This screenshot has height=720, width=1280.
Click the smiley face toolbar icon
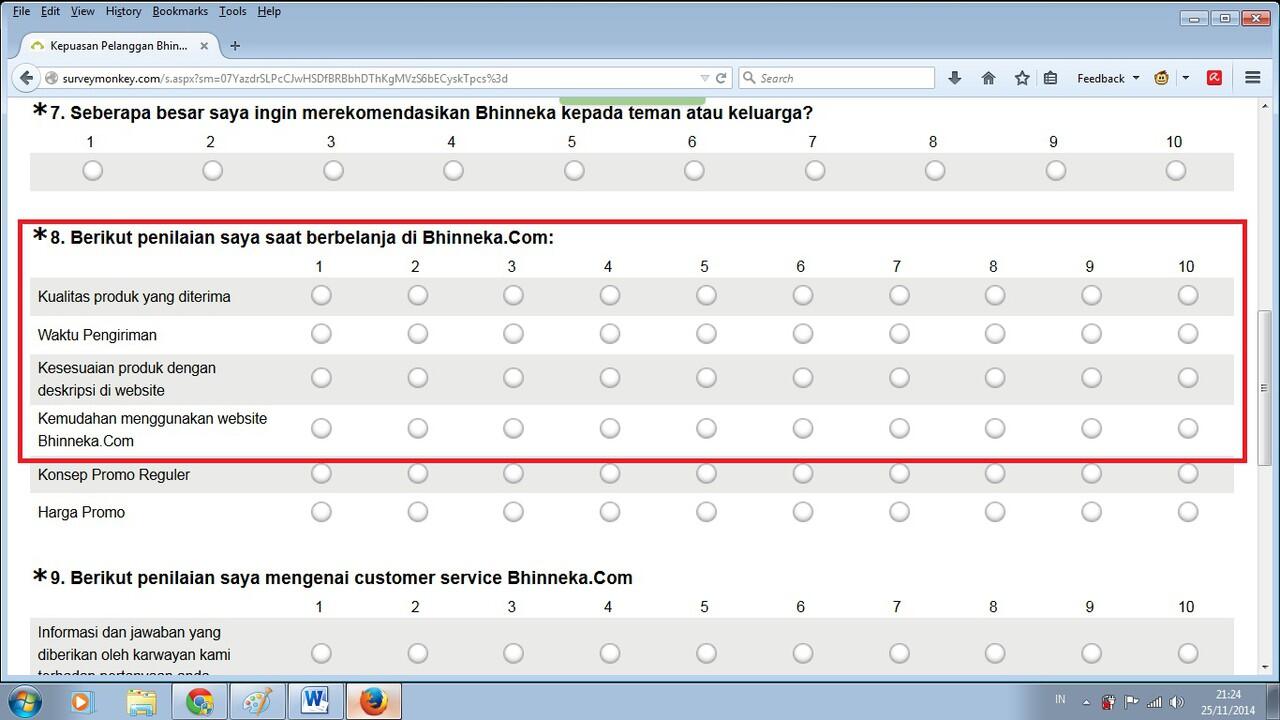click(1161, 78)
